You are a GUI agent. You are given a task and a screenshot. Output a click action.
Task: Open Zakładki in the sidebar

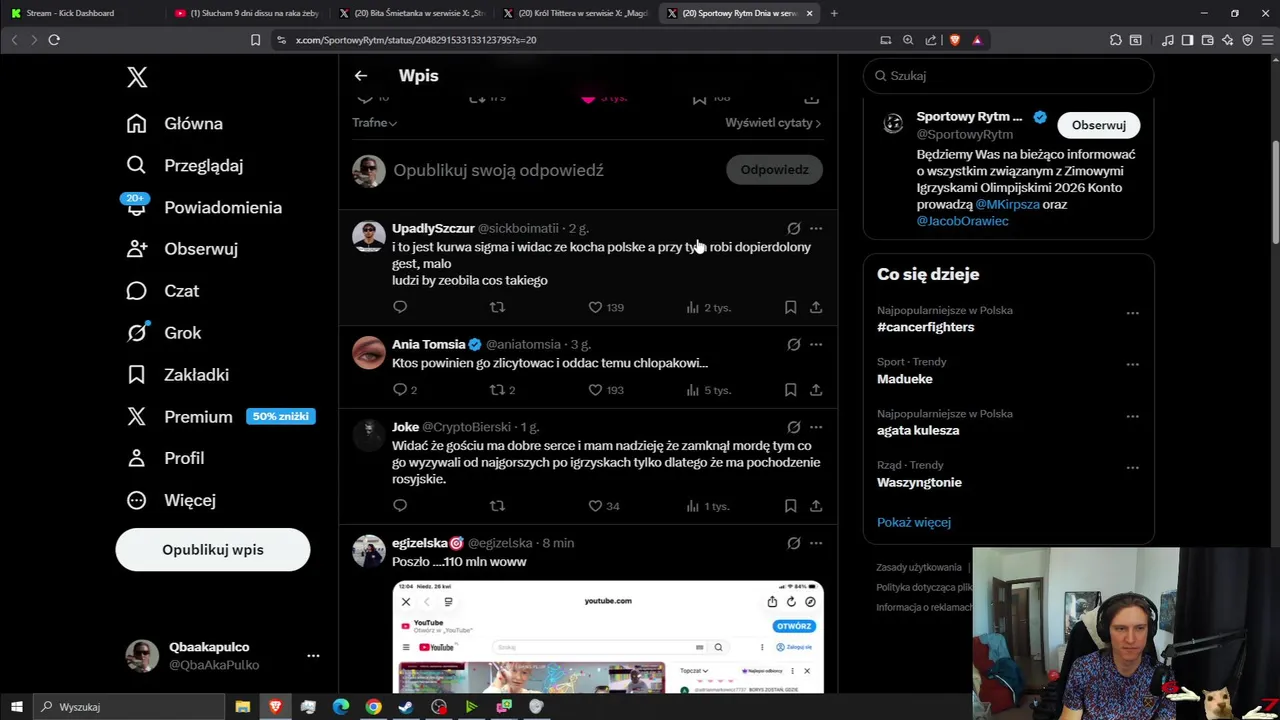point(178,375)
